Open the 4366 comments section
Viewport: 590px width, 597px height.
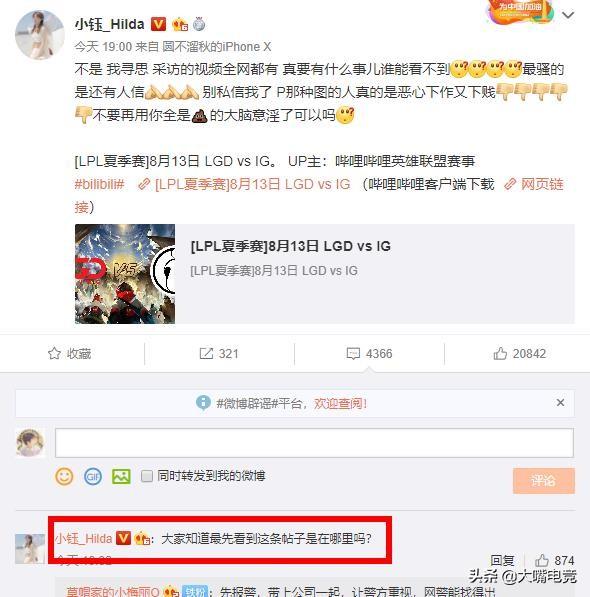coord(369,353)
